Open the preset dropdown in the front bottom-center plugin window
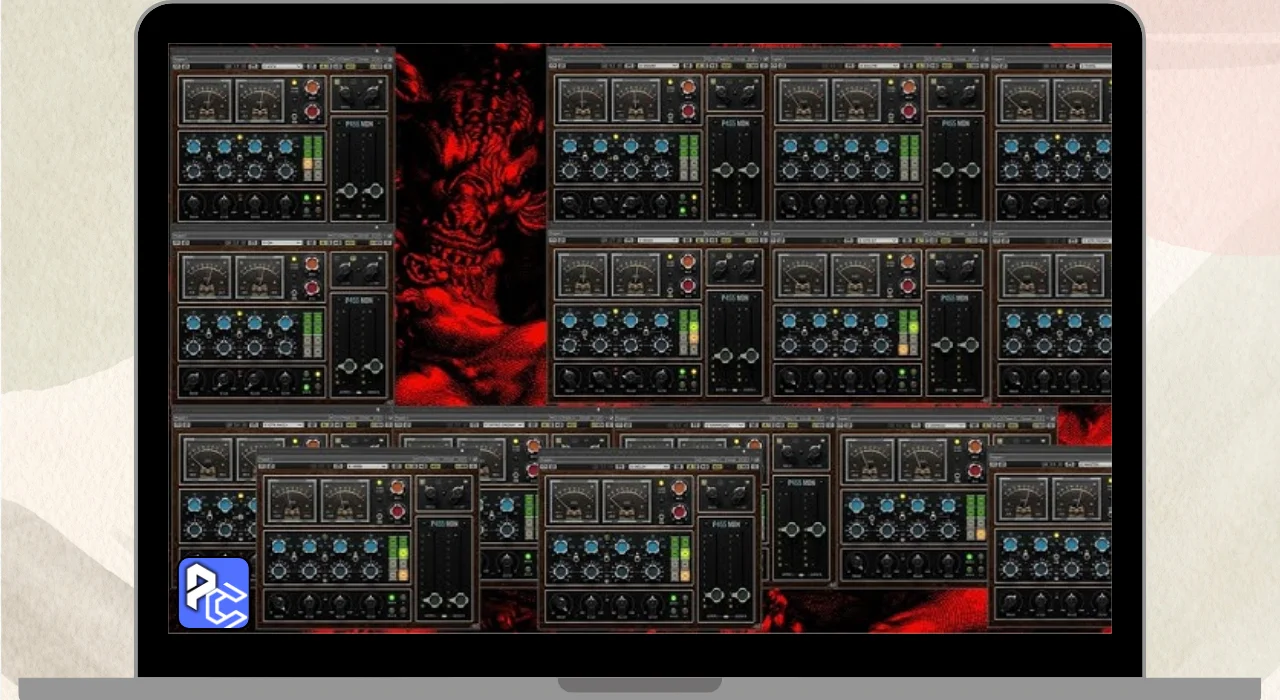The width and height of the screenshot is (1280, 700). [x=649, y=466]
